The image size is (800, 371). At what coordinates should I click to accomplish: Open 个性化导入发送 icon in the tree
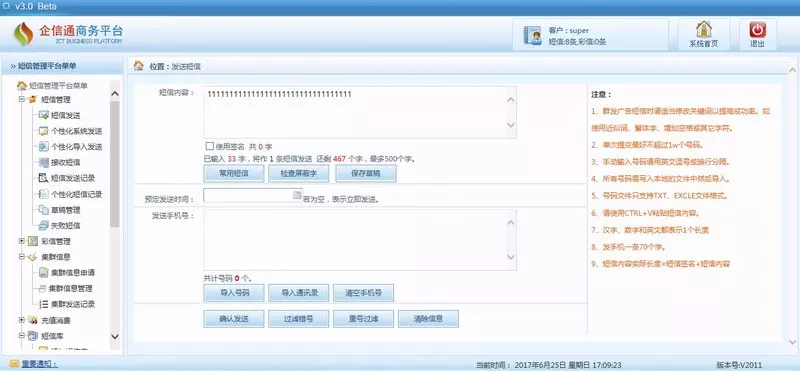(43, 147)
